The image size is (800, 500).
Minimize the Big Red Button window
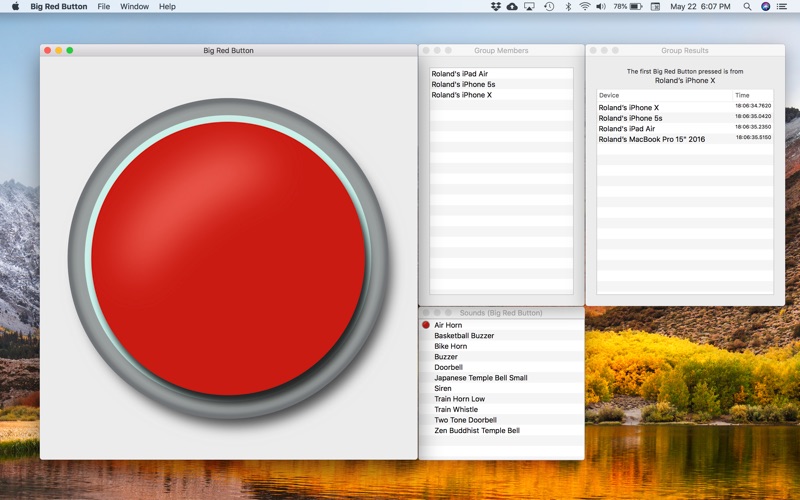[59, 50]
